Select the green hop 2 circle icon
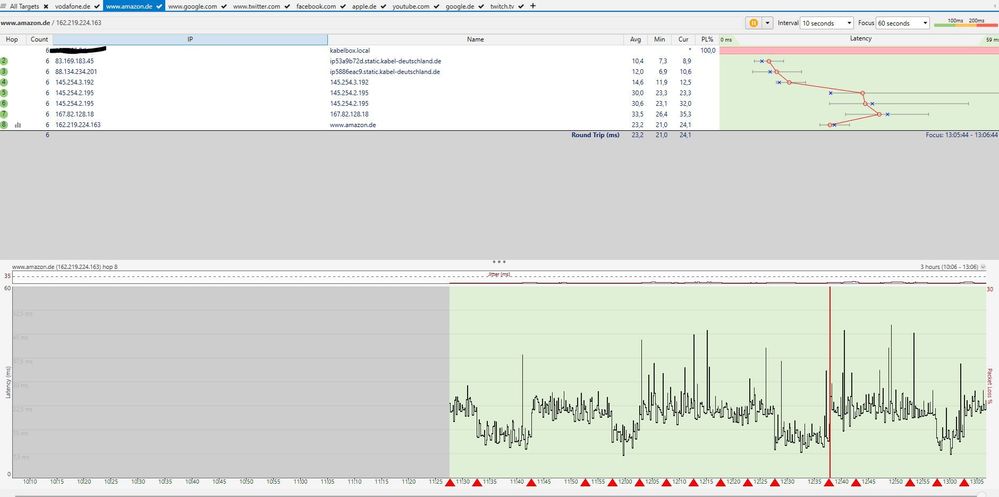999x497 pixels. tap(5, 61)
